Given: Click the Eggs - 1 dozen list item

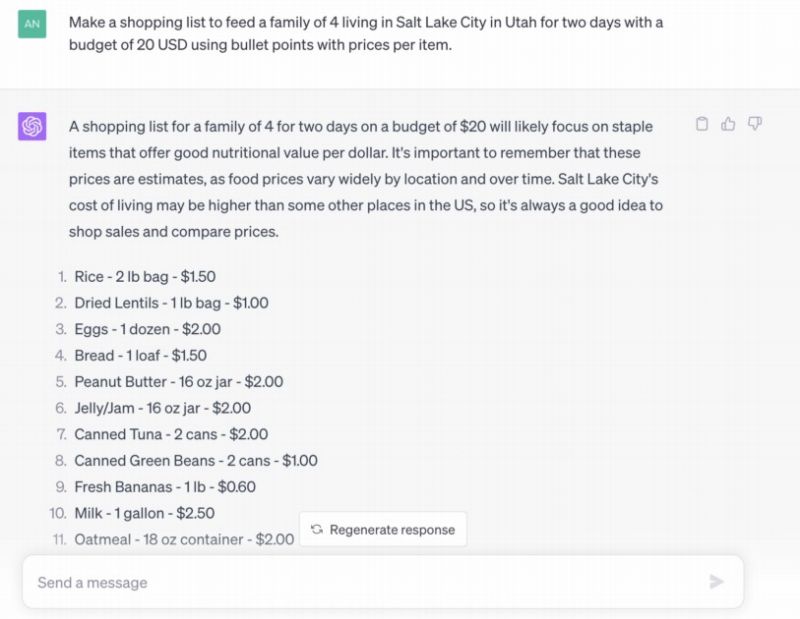Looking at the screenshot, I should [x=147, y=329].
